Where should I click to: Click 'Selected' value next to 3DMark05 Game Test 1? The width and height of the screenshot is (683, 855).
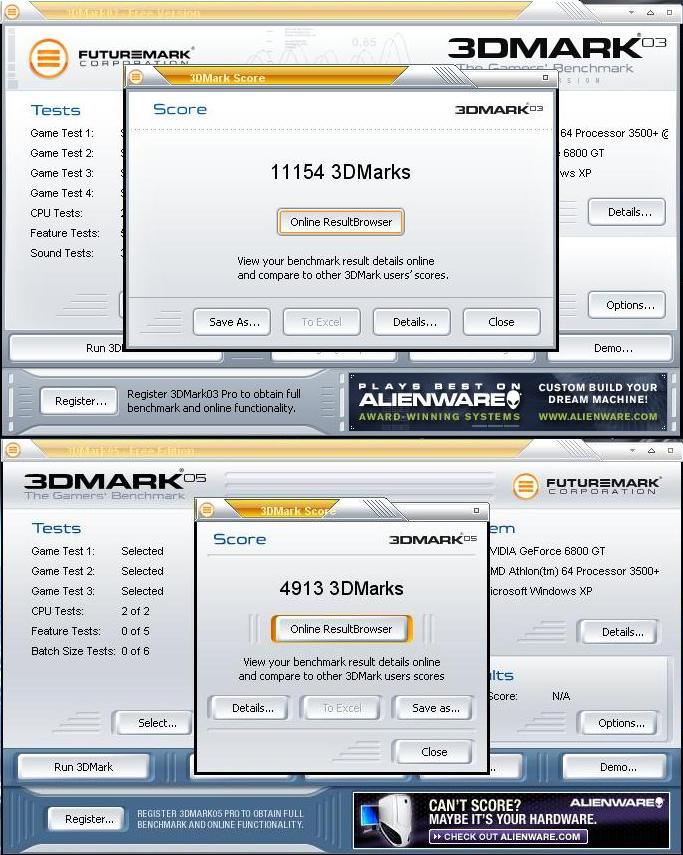click(142, 551)
